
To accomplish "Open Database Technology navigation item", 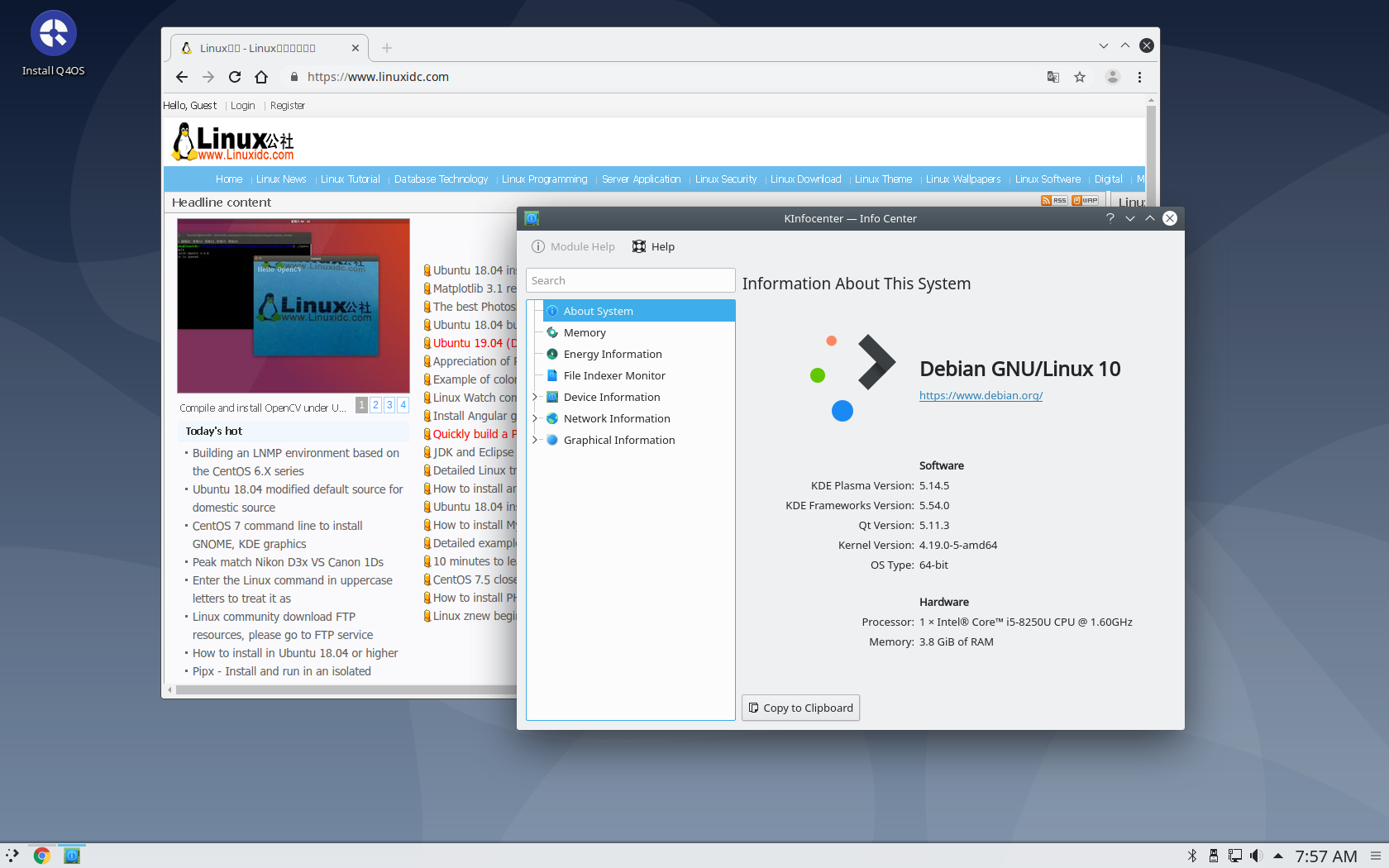I will click(x=441, y=179).
